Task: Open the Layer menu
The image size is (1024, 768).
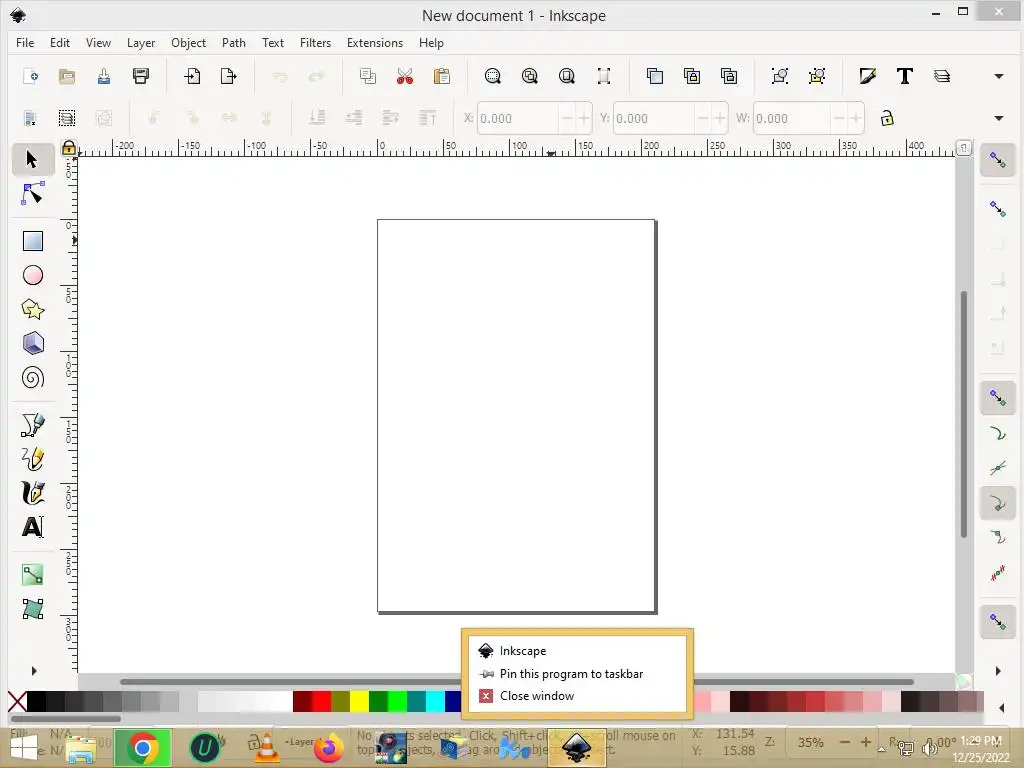Action: click(x=140, y=42)
